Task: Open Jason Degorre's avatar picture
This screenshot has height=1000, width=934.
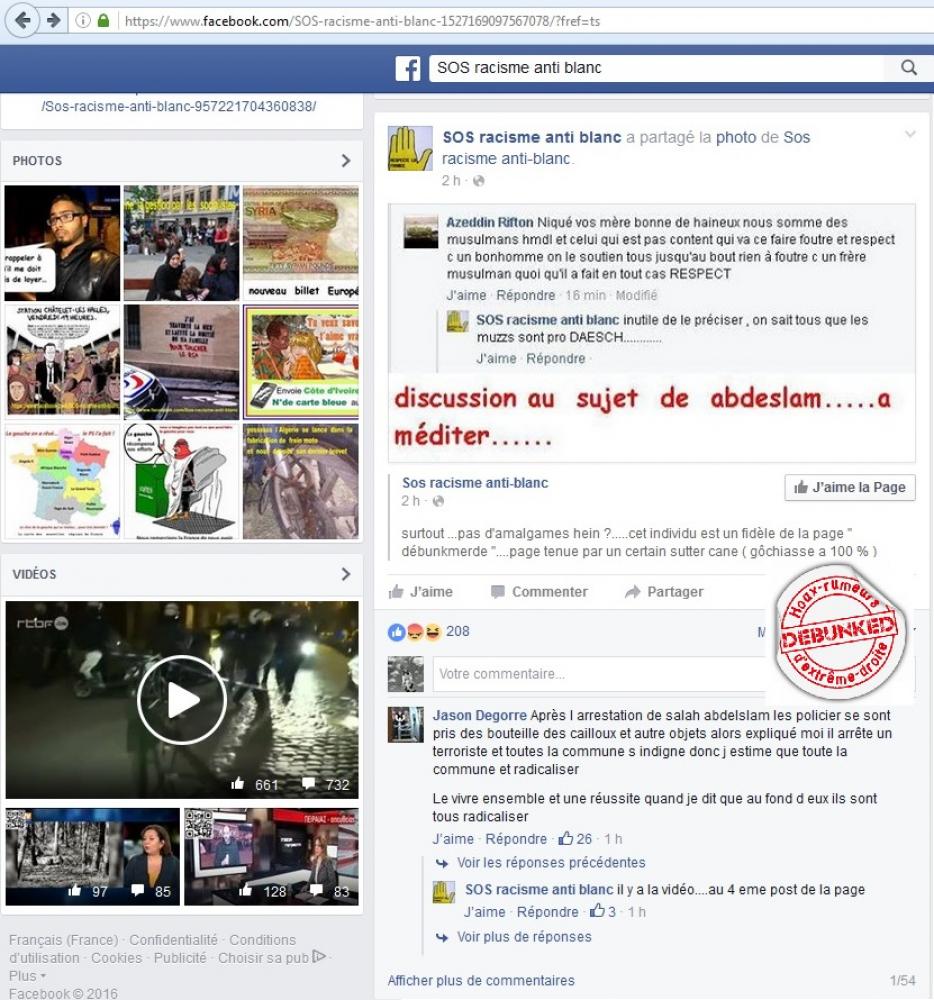Action: (x=405, y=724)
